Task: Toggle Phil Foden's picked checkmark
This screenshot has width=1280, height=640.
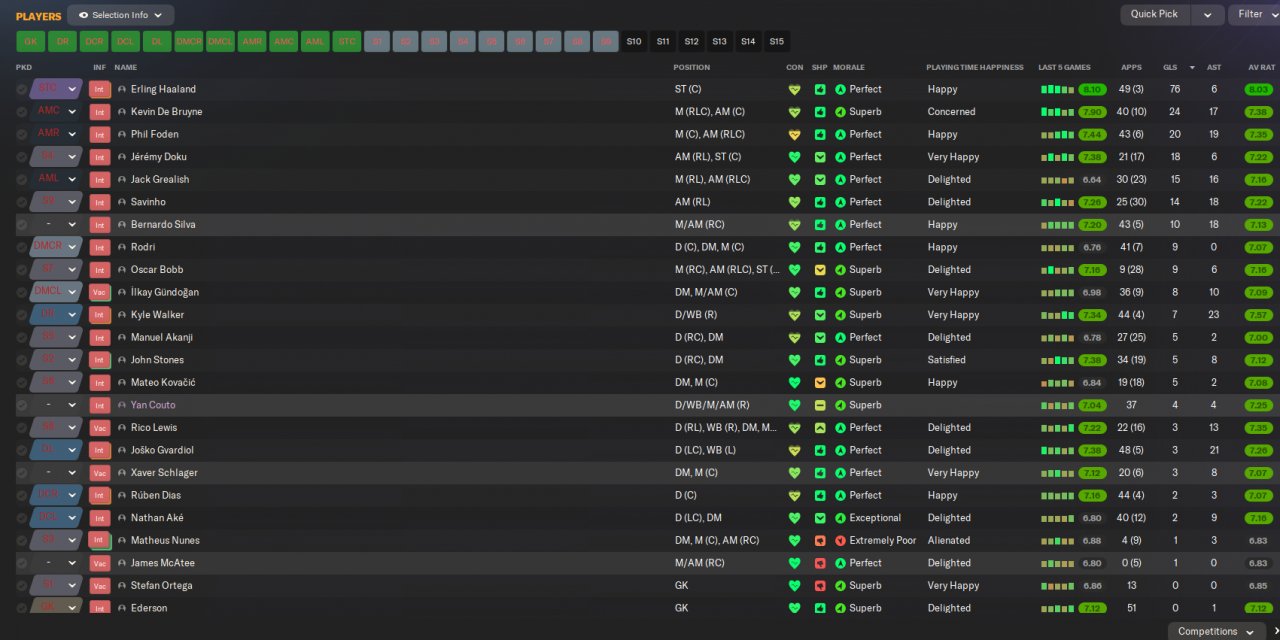Action: coord(22,134)
